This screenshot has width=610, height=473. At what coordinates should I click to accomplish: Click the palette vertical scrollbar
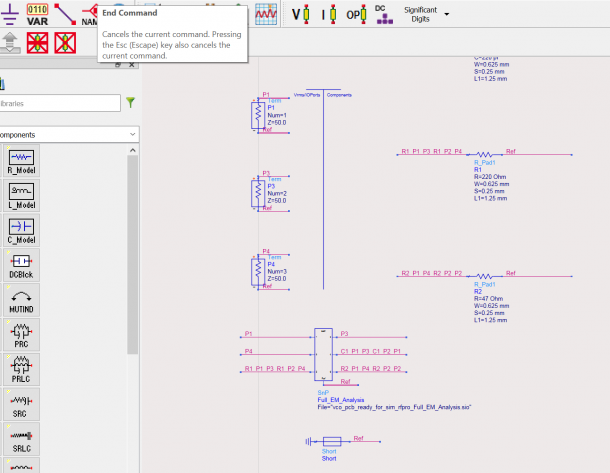(132, 250)
